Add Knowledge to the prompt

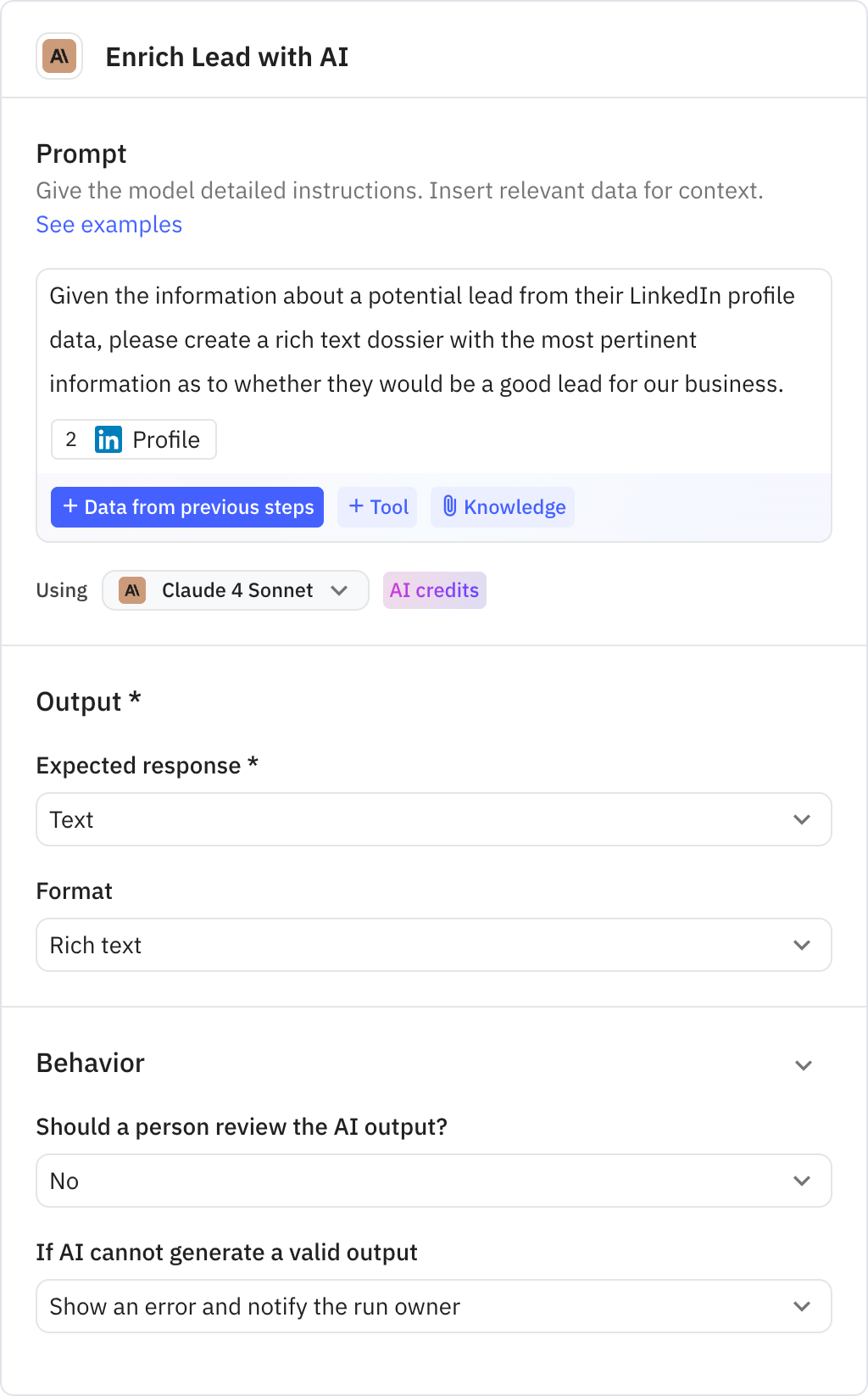(x=502, y=506)
